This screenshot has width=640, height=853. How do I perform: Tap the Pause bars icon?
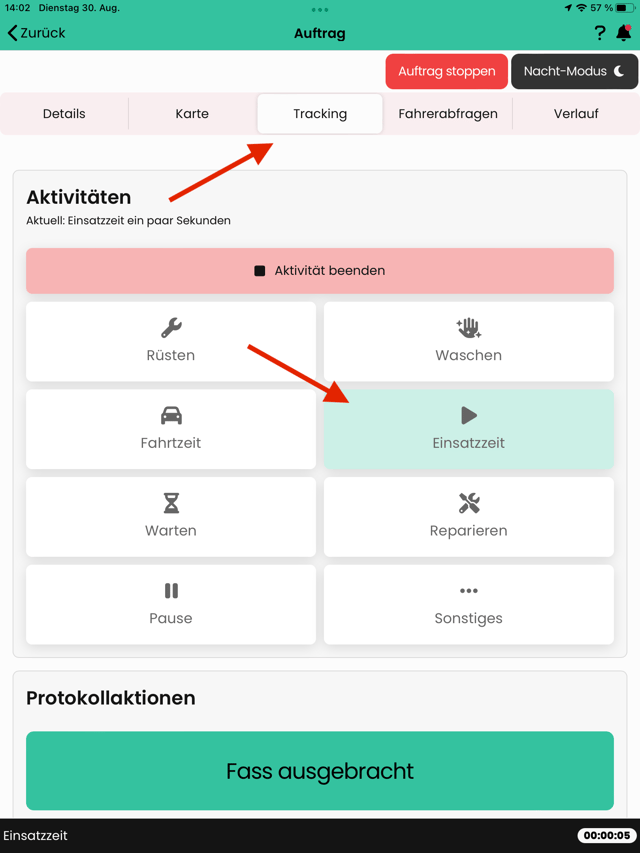pos(171,591)
